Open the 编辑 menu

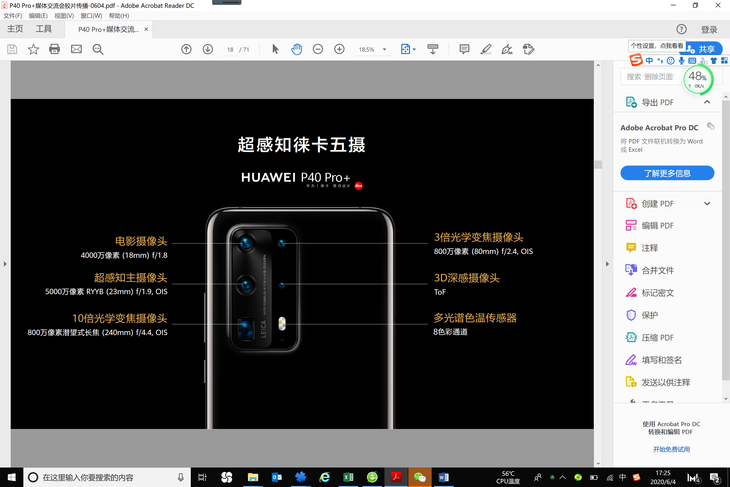point(38,16)
